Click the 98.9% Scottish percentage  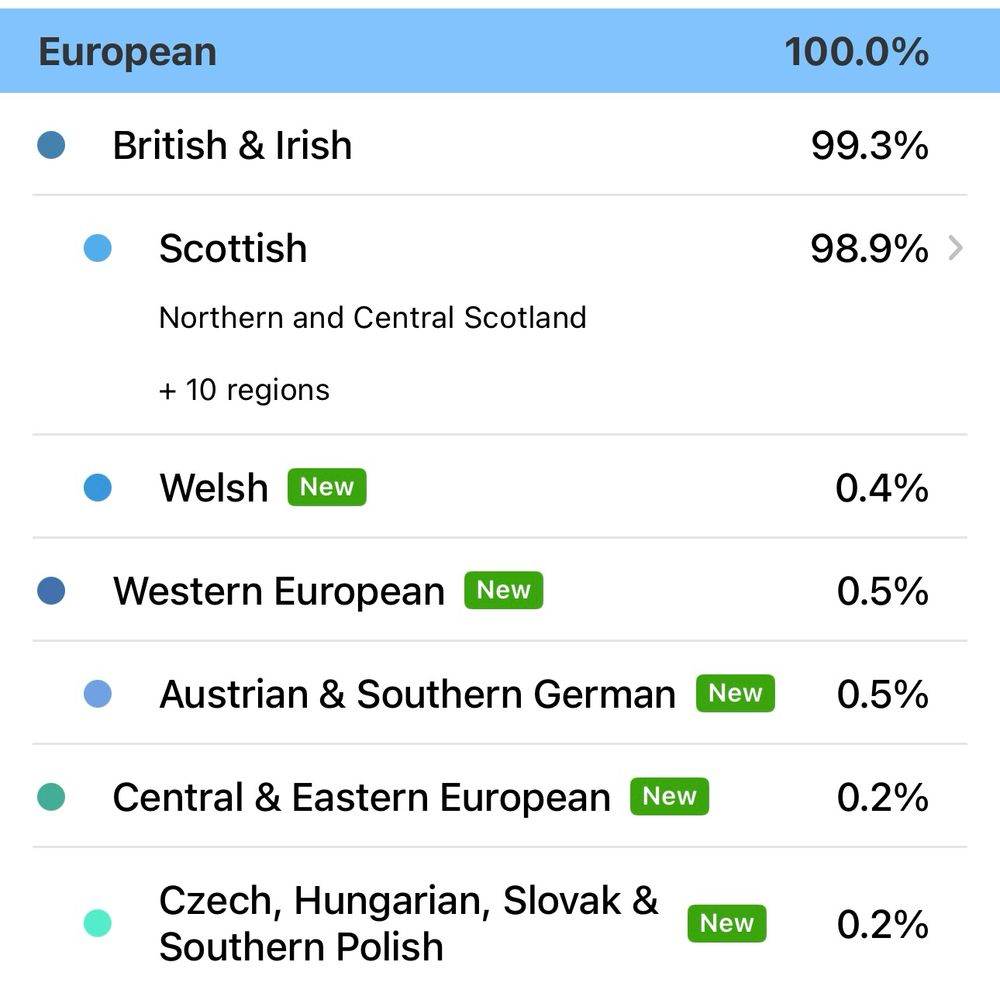[868, 249]
